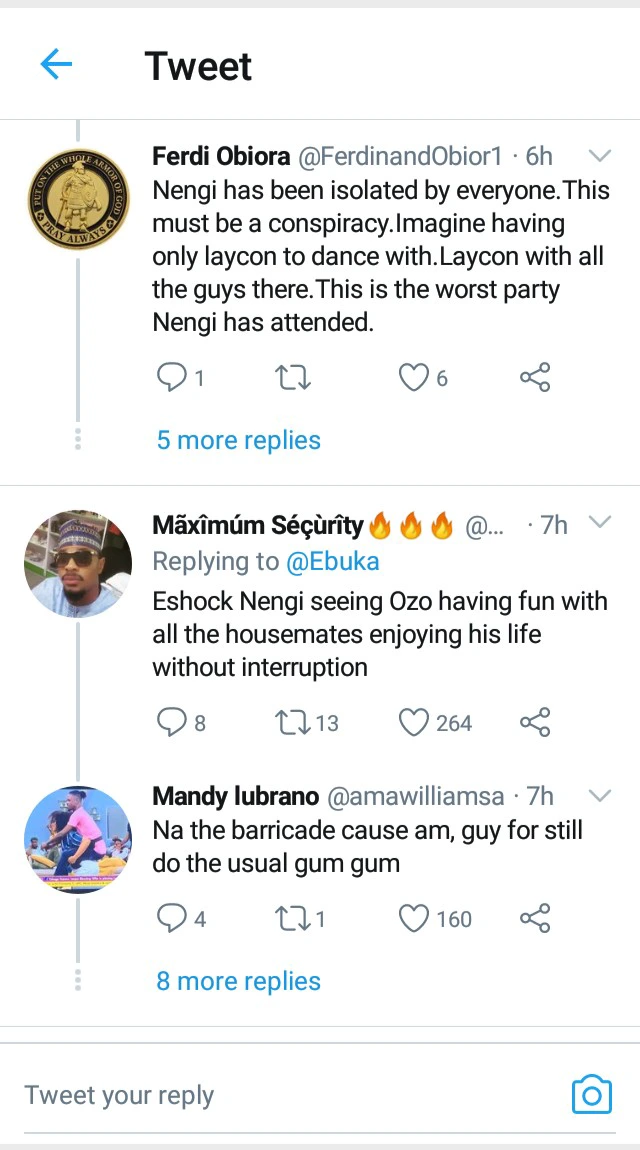This screenshot has width=640, height=1150.
Task: Open options chevron on Mandy lubrano's tweet
Action: tap(600, 796)
